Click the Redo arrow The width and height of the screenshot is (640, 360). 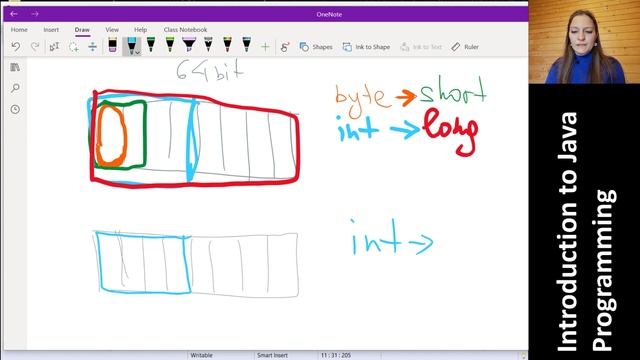(35, 47)
